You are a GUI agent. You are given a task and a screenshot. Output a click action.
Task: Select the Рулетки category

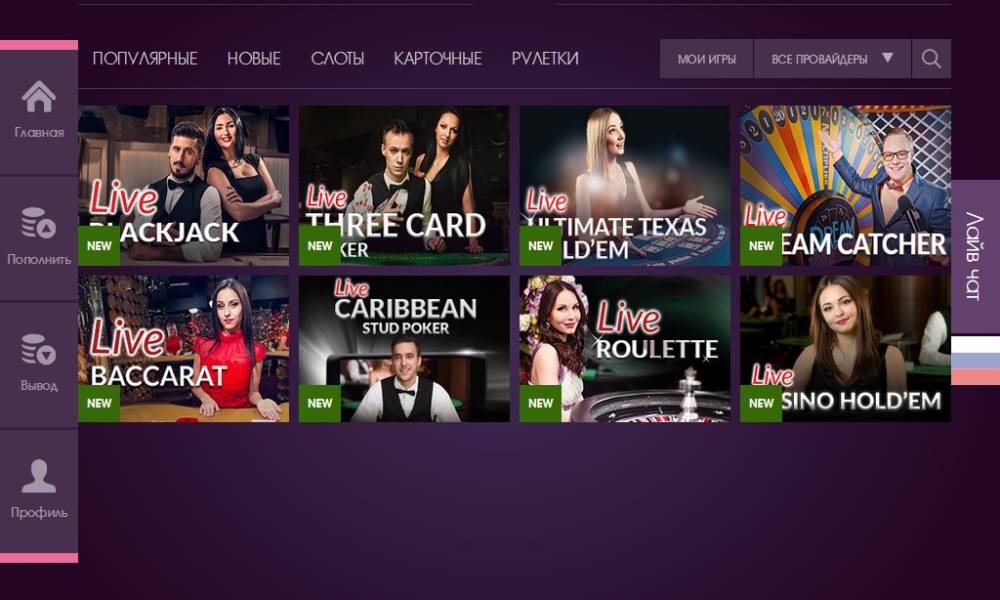(x=545, y=59)
